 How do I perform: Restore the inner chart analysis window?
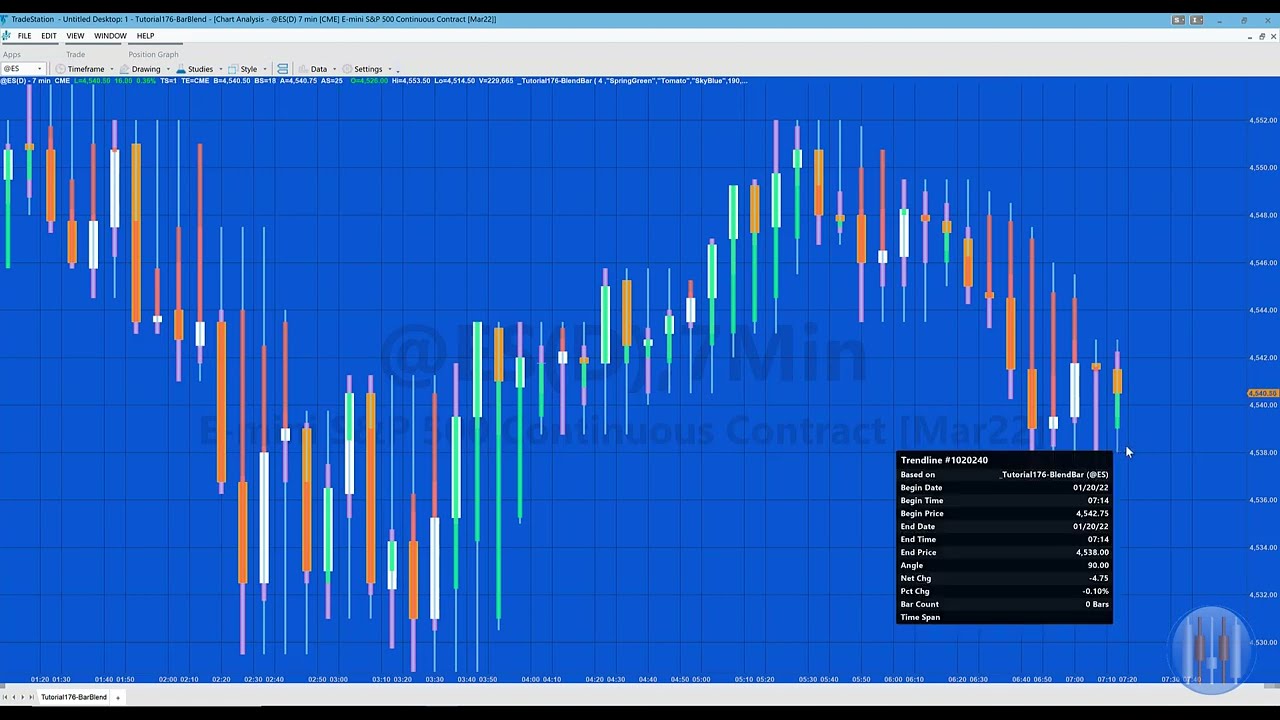[1261, 36]
